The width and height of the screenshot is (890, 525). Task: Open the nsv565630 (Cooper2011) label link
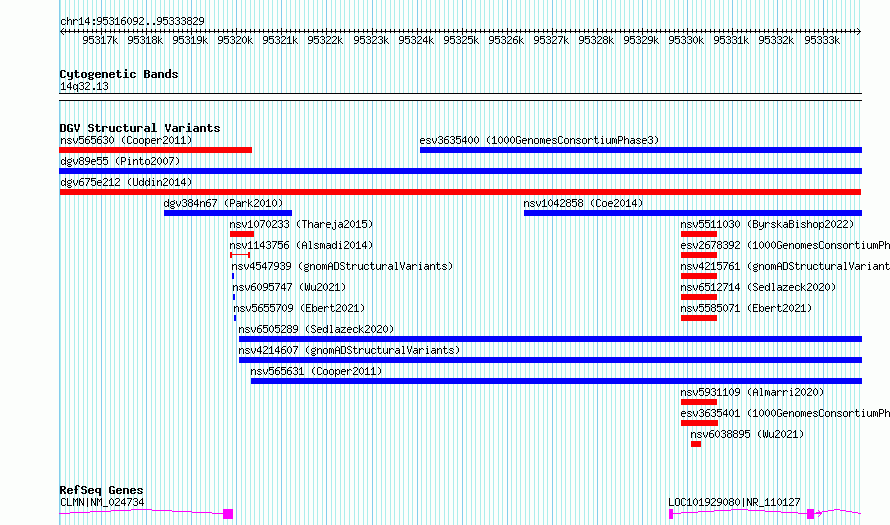[x=126, y=140]
